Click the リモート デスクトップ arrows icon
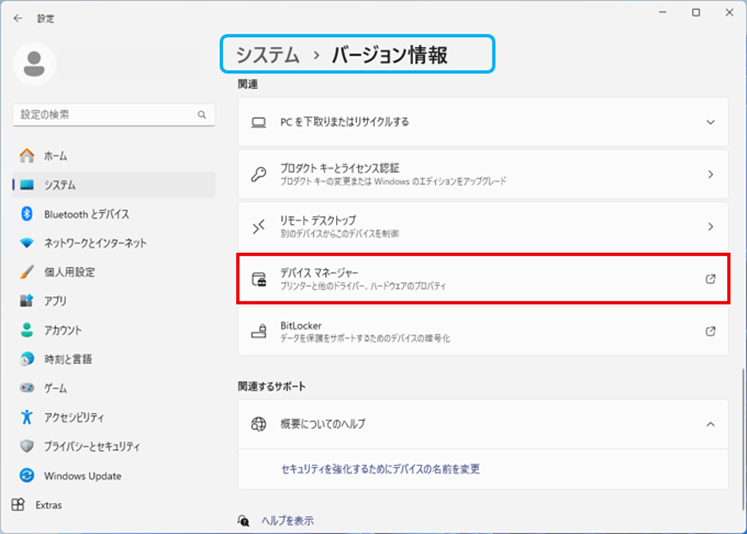 point(259,227)
